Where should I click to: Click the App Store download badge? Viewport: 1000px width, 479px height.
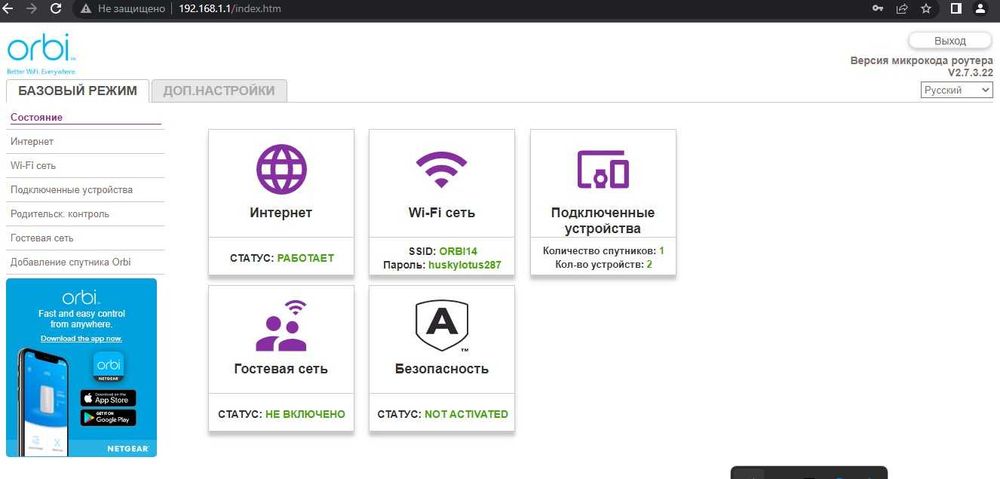tap(108, 398)
